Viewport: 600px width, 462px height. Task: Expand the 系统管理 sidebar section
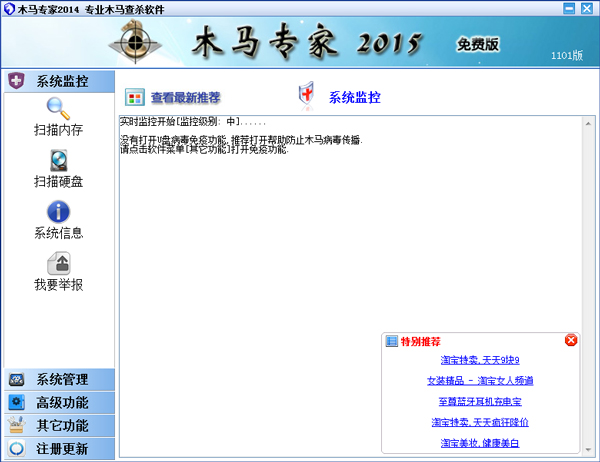click(59, 380)
